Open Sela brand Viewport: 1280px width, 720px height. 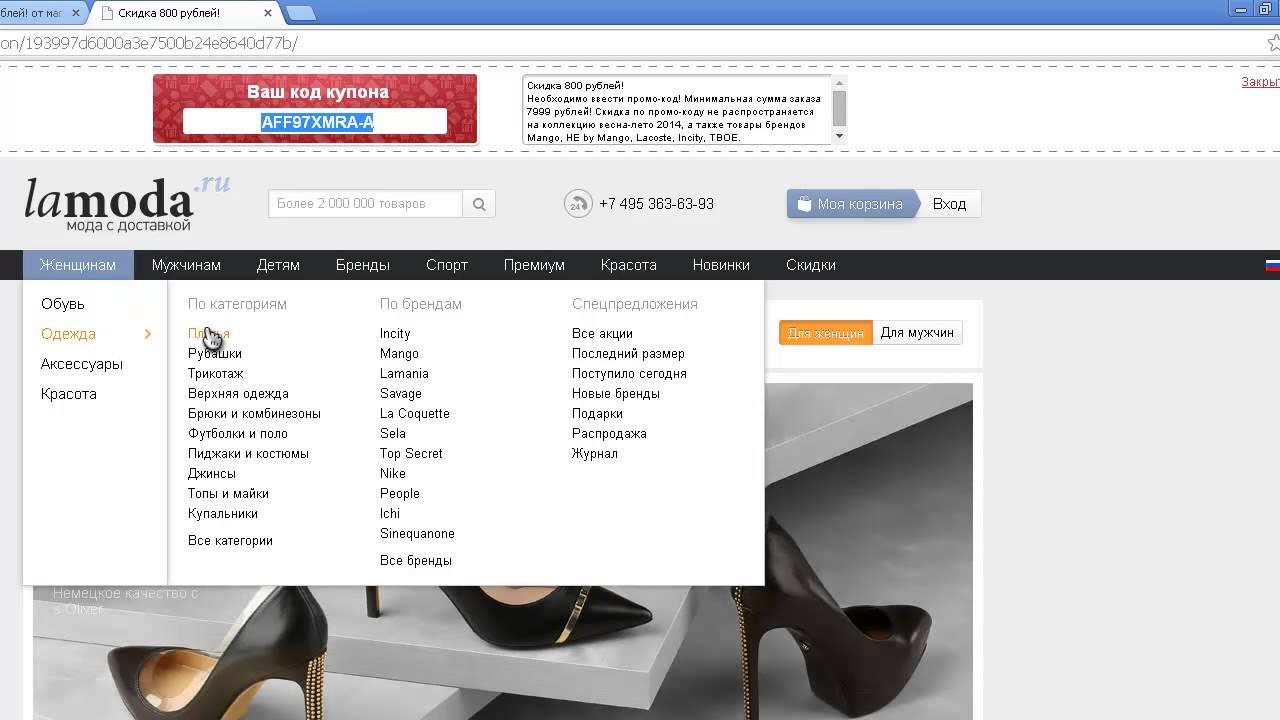[393, 434]
